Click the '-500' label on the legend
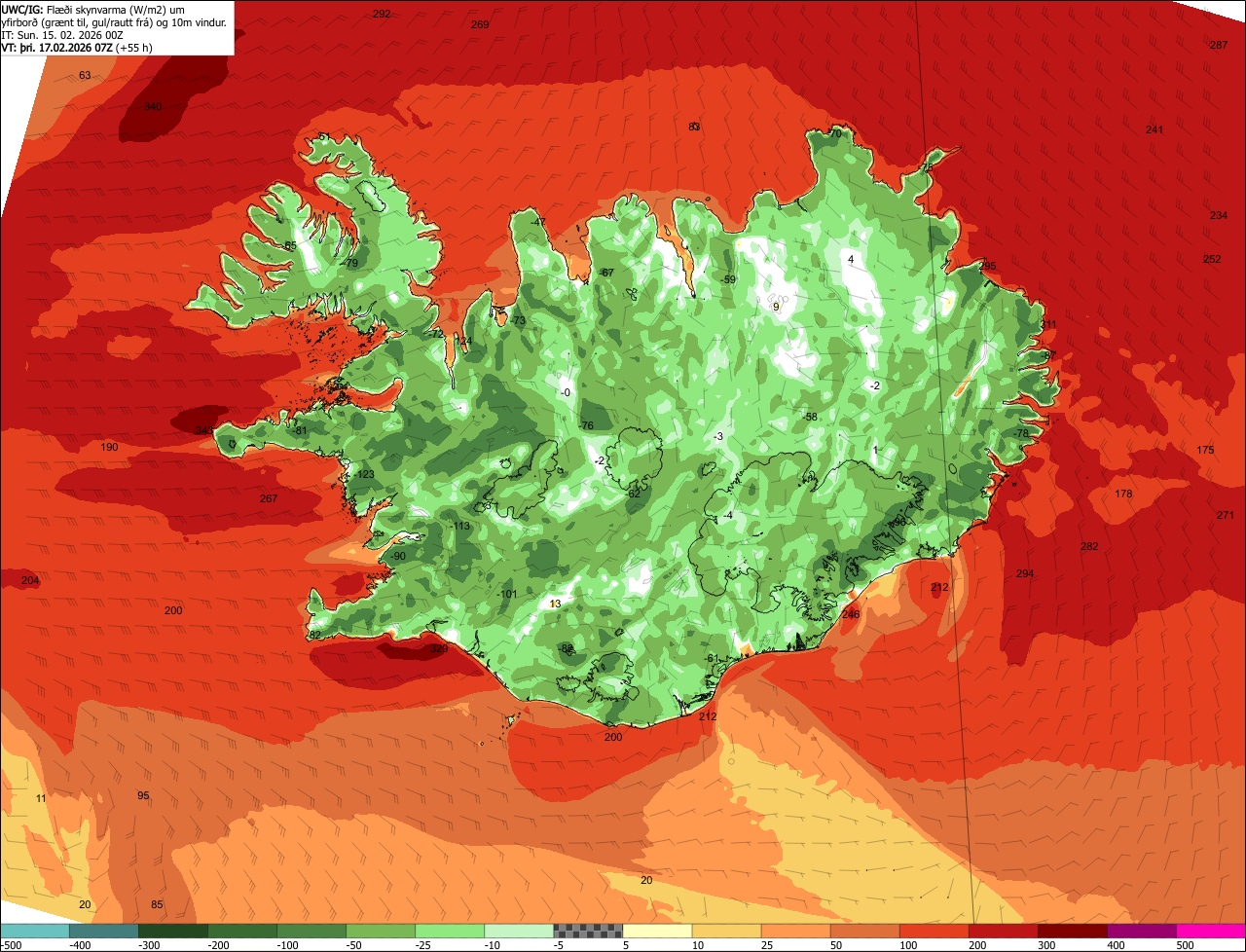Screen dimensions: 1246x952 coord(11,945)
